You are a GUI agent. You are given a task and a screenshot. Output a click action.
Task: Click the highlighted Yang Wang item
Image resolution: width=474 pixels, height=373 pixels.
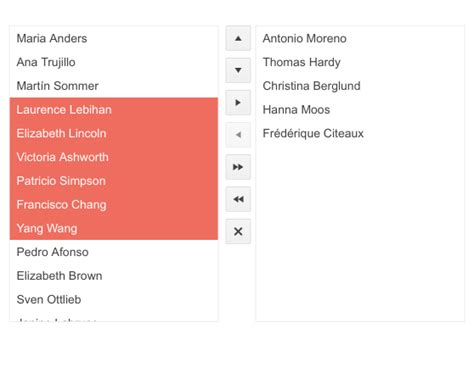(x=114, y=228)
